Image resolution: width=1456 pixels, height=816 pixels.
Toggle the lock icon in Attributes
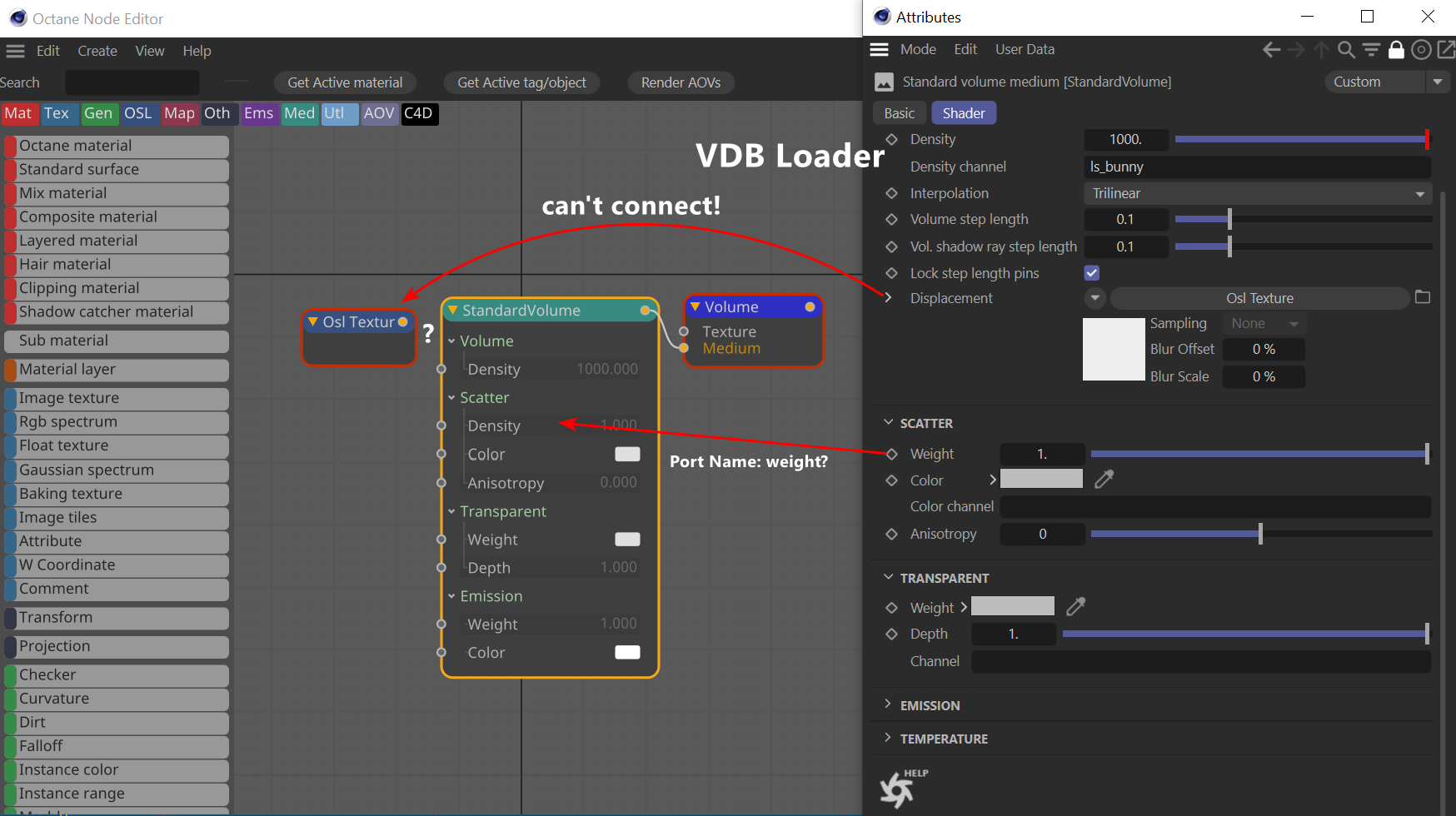tap(1396, 50)
